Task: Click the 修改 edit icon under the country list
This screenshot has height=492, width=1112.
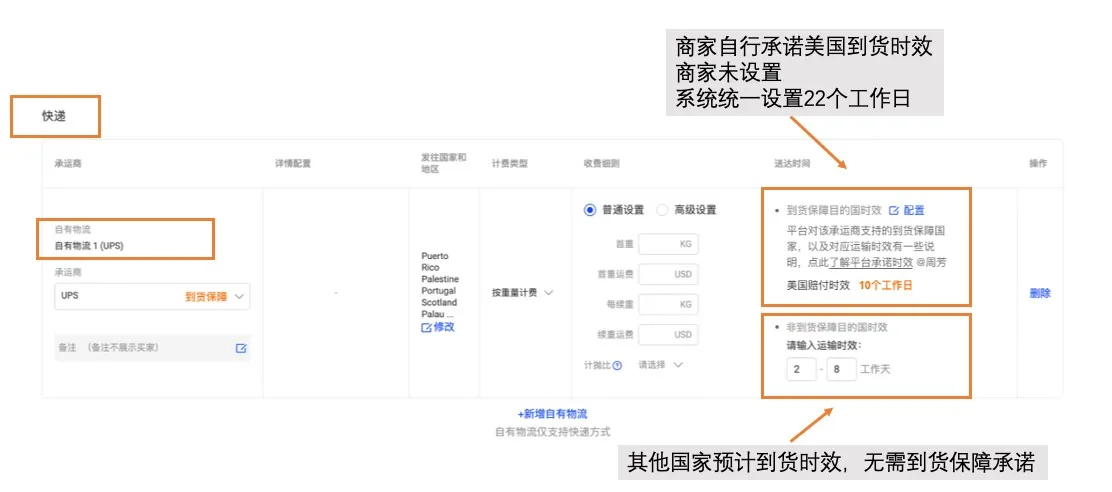Action: (427, 327)
